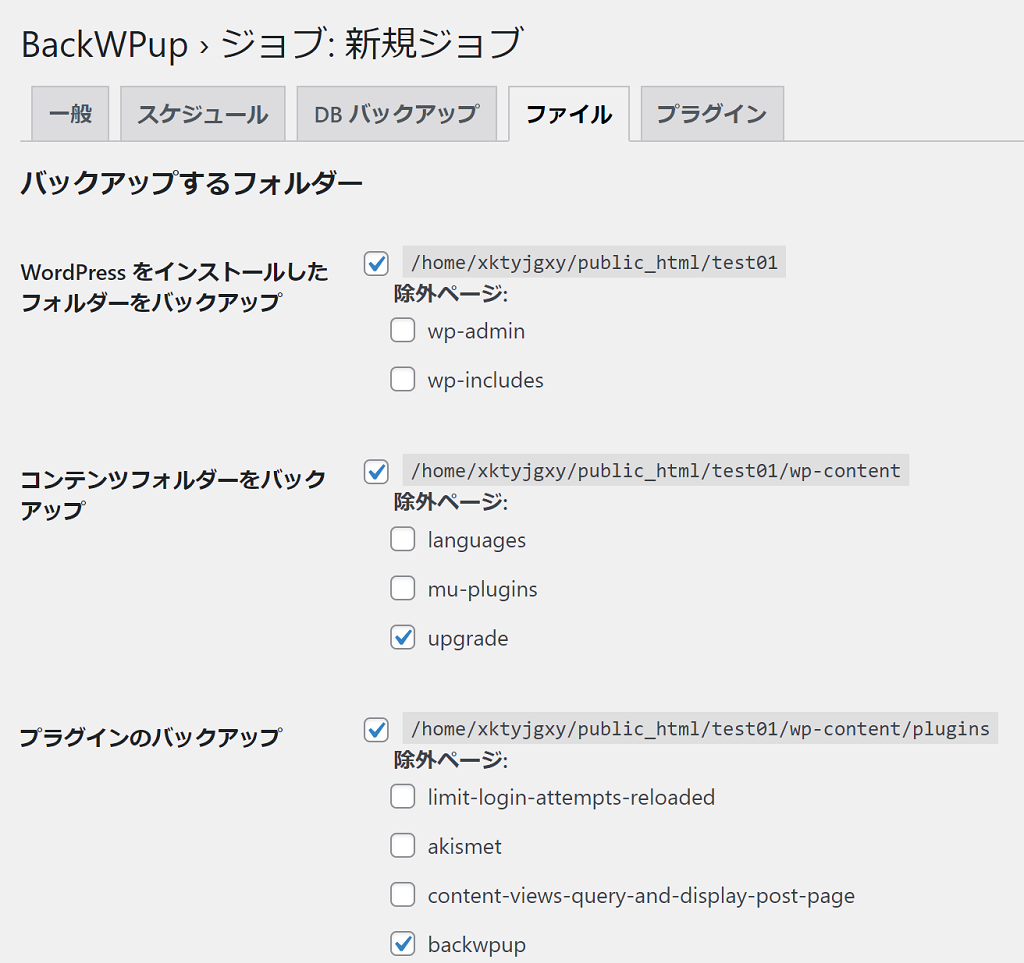Image resolution: width=1024 pixels, height=963 pixels.
Task: Uncheck the WordPress install folder backup checkbox
Action: click(x=376, y=264)
